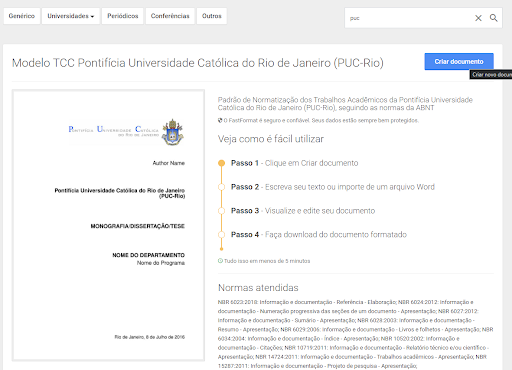Click the FastFormat é seguro e confiável text
Viewport: 512px width, 370px height.
point(321,120)
